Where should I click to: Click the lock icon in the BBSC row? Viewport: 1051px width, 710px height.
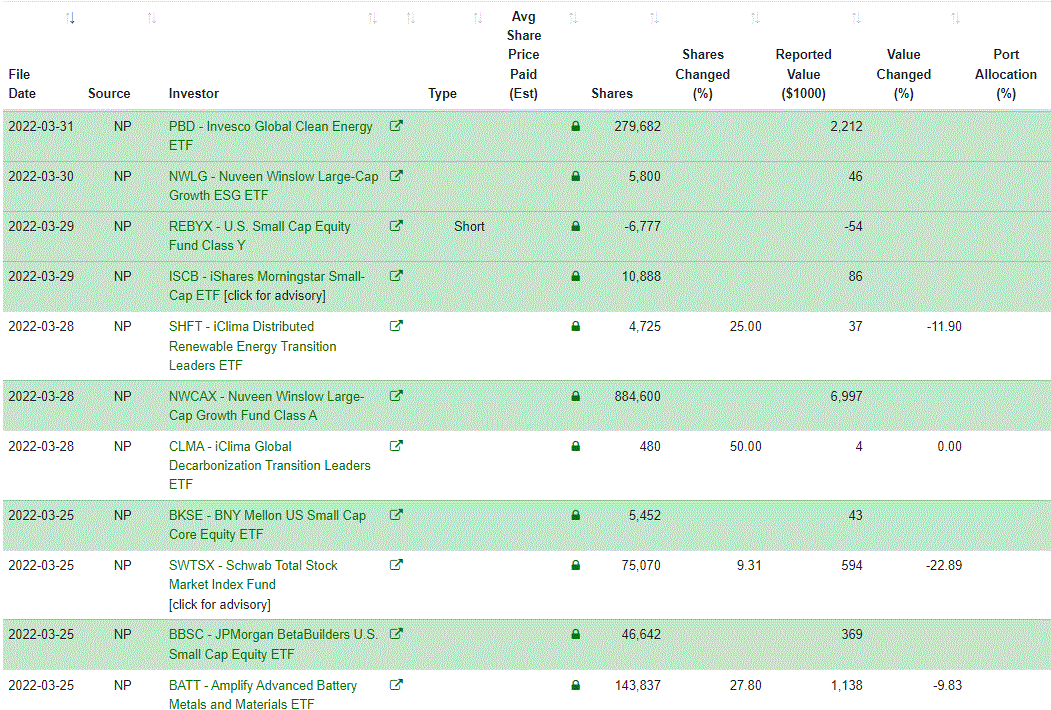pos(575,634)
